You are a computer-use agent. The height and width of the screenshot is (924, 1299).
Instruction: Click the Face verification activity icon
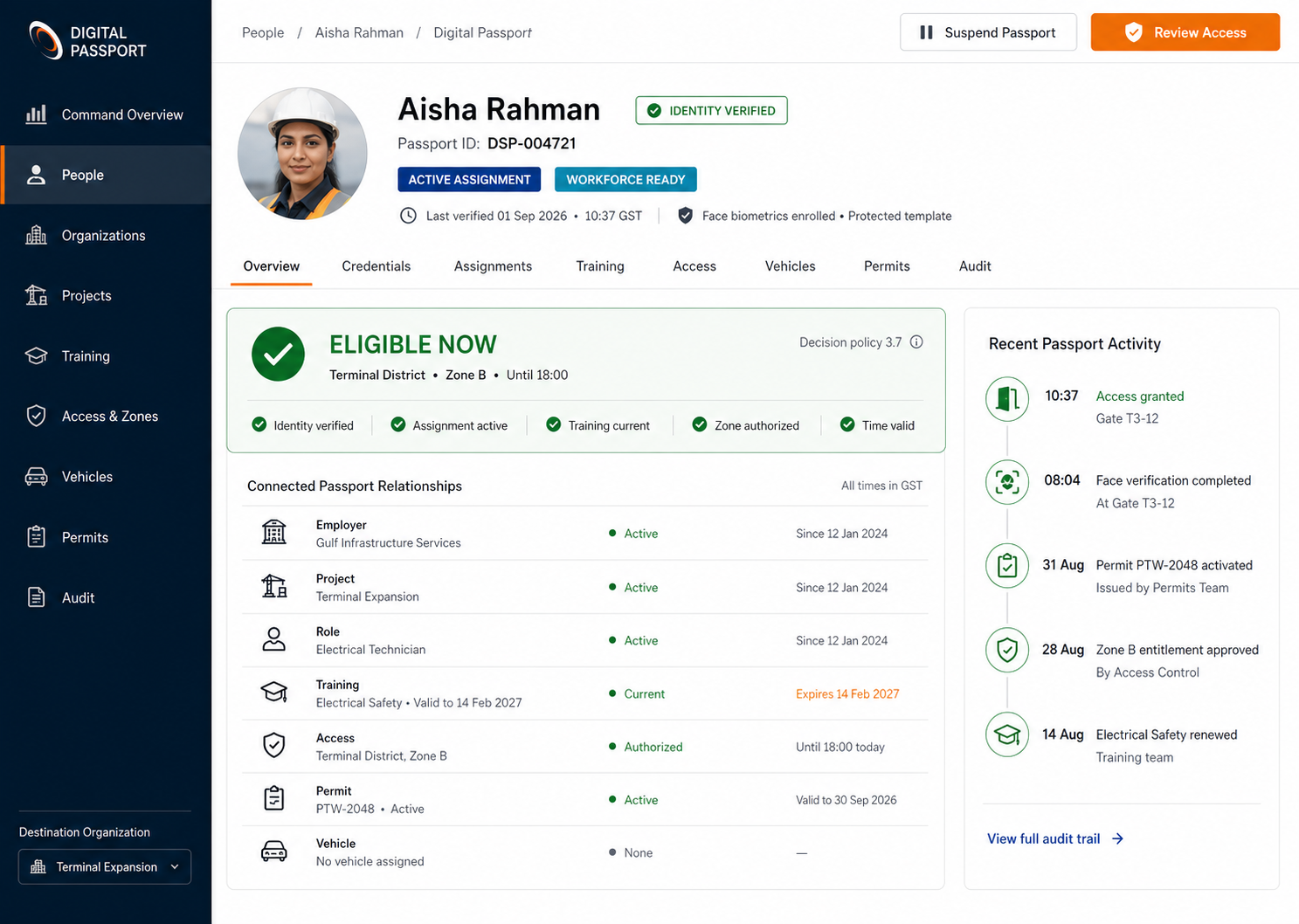pos(1007,482)
